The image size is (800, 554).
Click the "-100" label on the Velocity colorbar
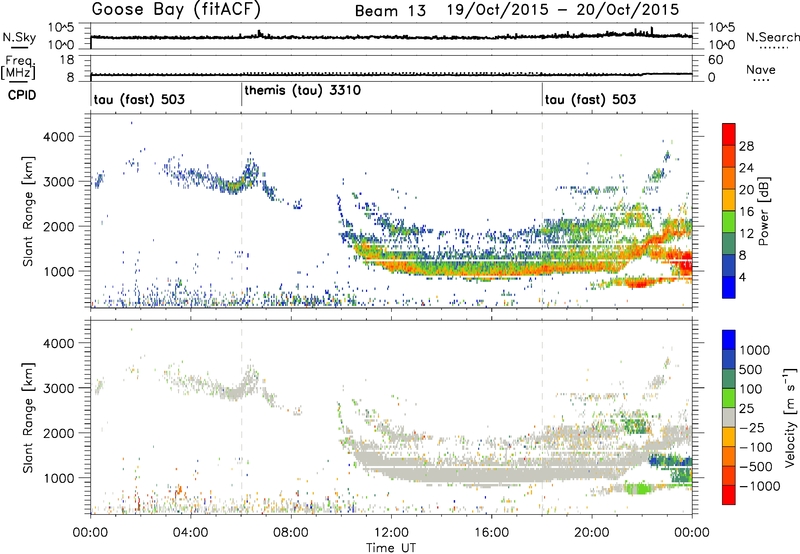tap(756, 447)
